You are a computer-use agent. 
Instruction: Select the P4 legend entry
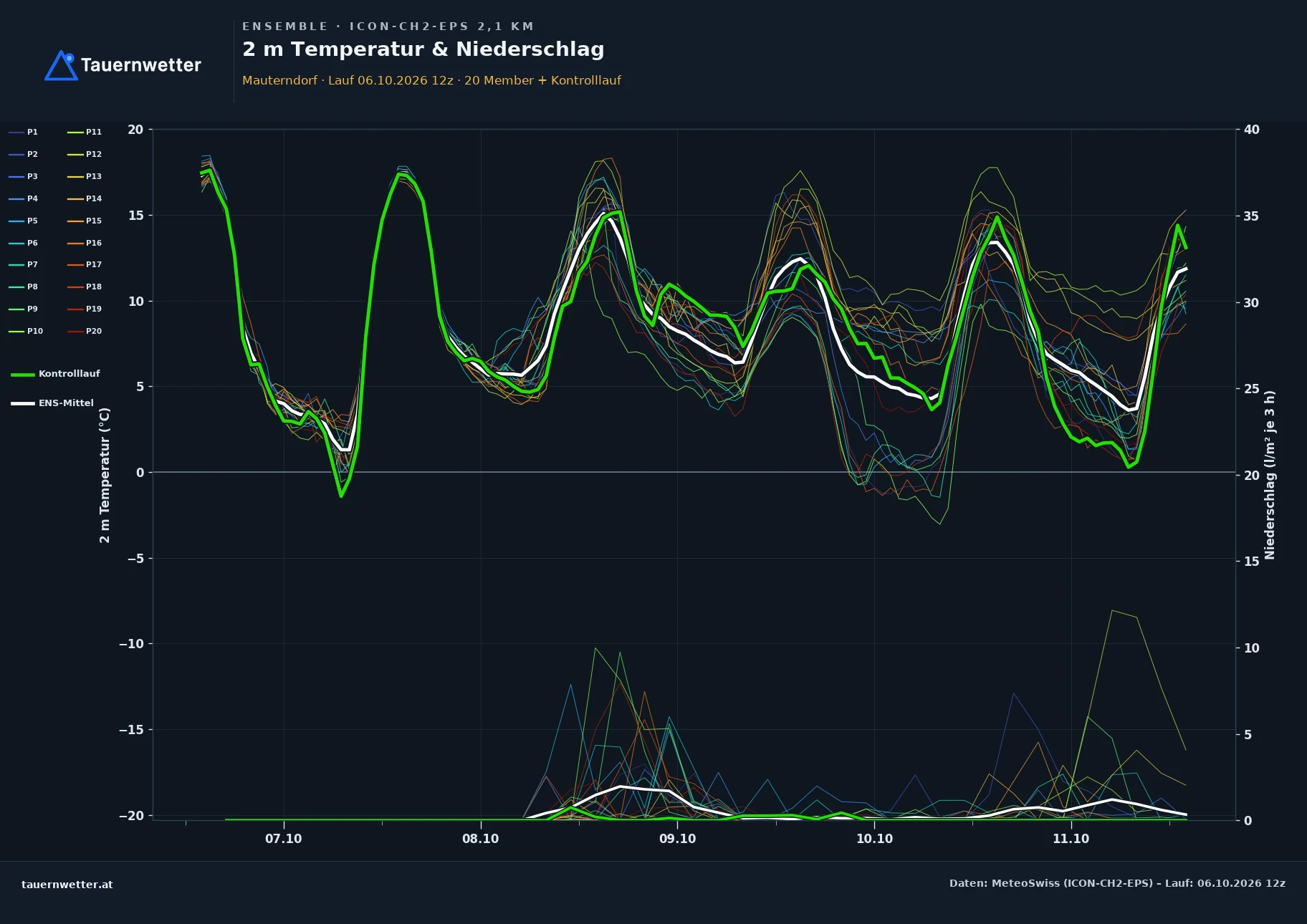(23, 198)
